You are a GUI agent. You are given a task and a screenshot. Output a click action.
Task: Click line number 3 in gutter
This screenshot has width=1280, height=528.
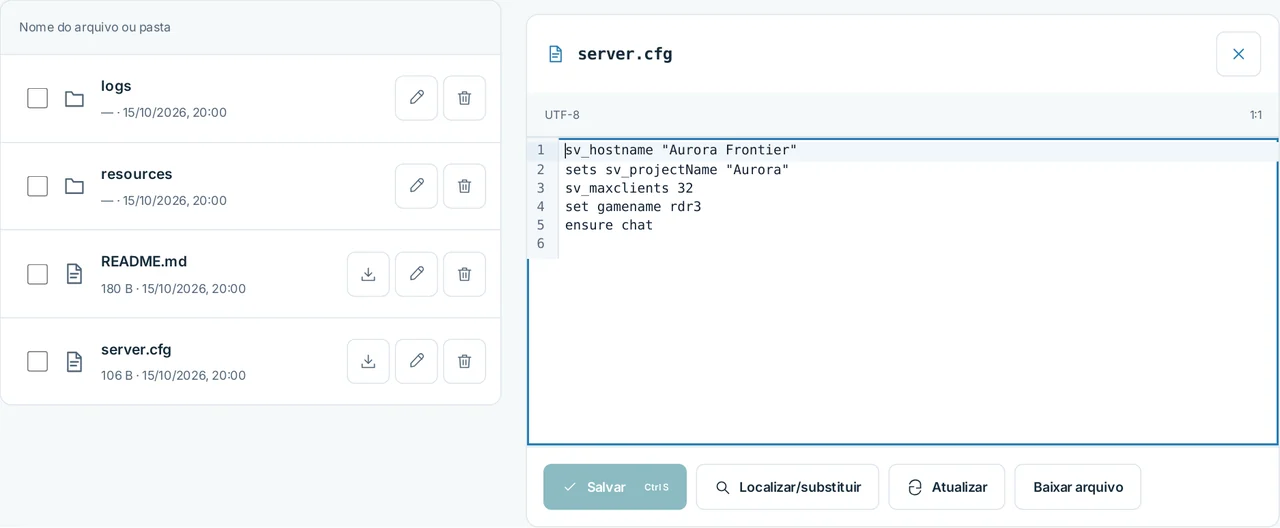(x=541, y=188)
